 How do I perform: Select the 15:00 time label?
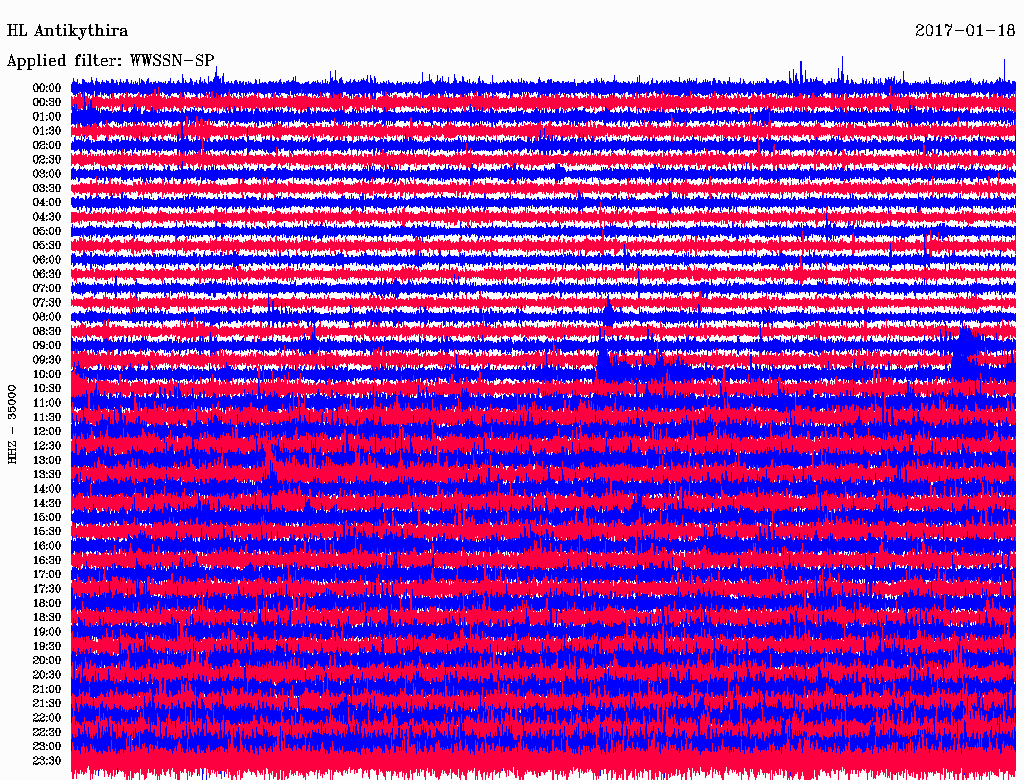47,517
